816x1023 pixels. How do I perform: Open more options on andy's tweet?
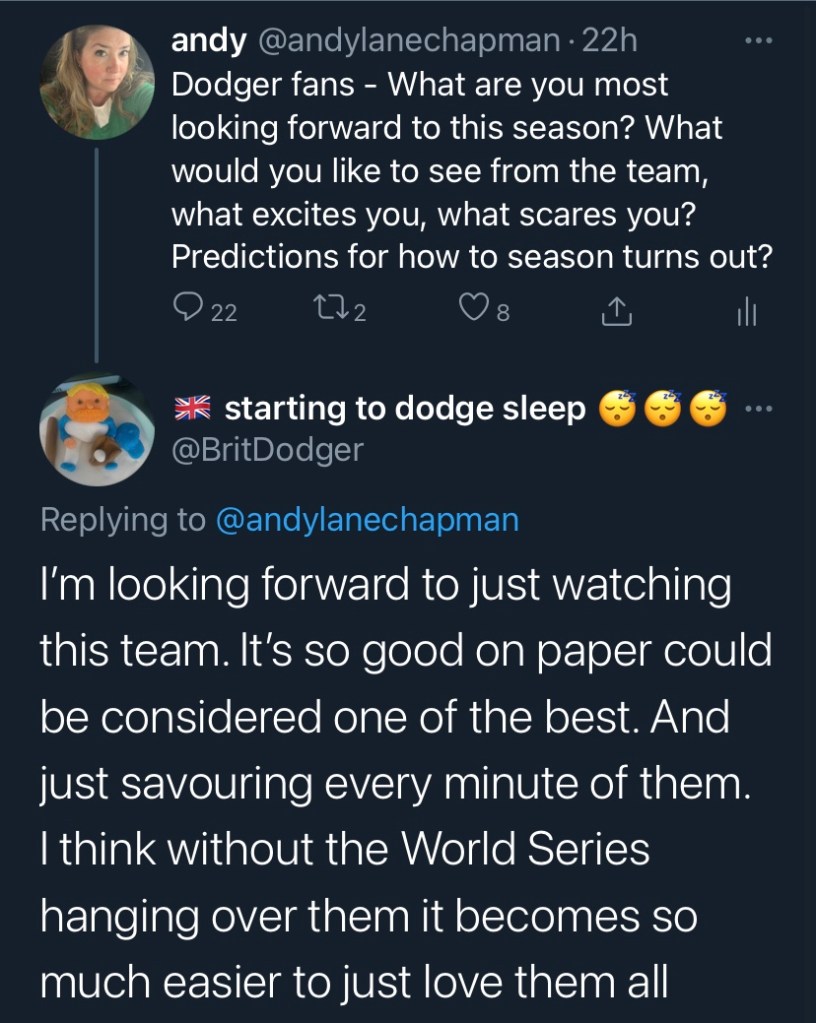click(x=759, y=45)
